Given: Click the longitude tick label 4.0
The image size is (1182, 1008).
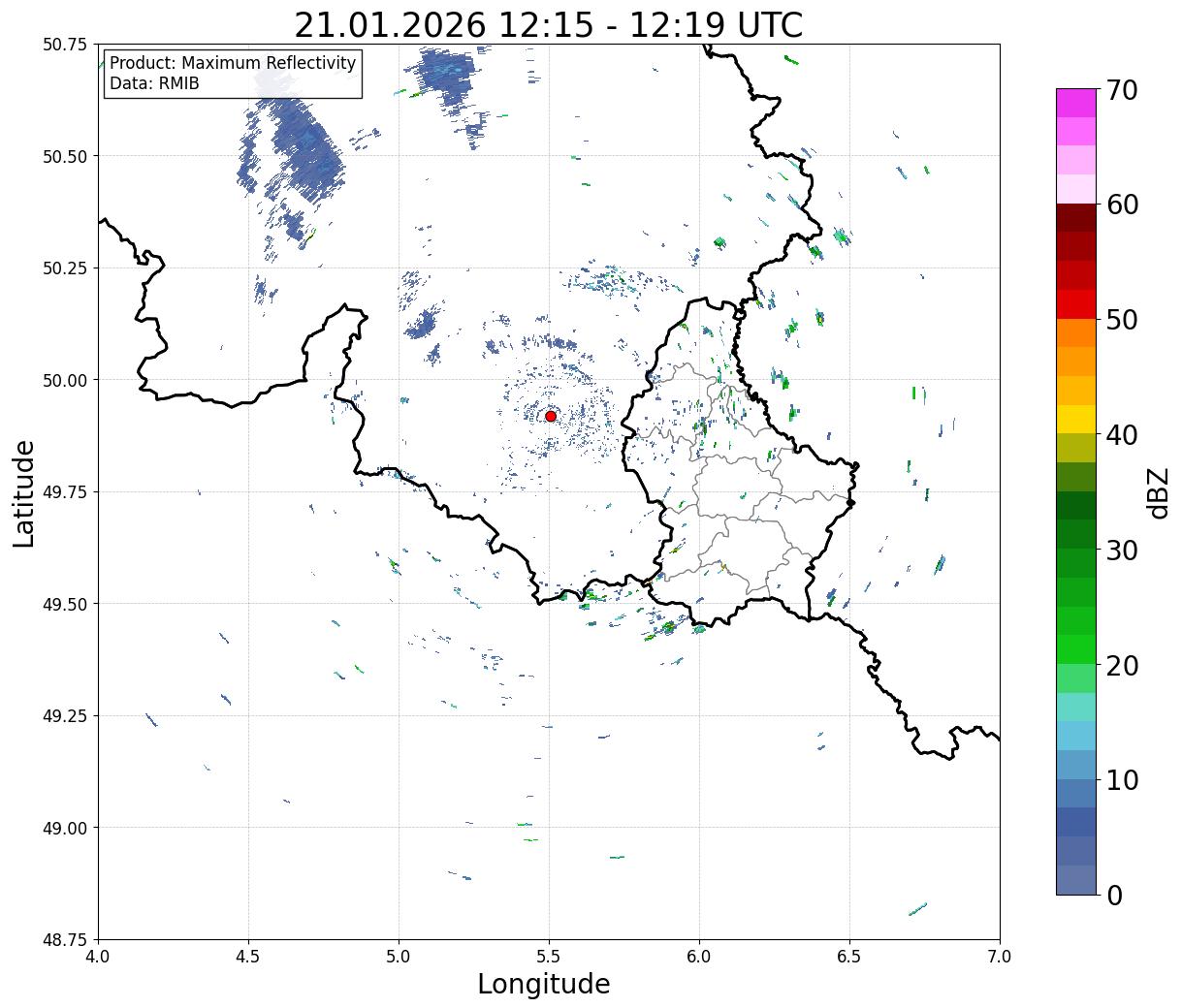Looking at the screenshot, I should (x=98, y=957).
